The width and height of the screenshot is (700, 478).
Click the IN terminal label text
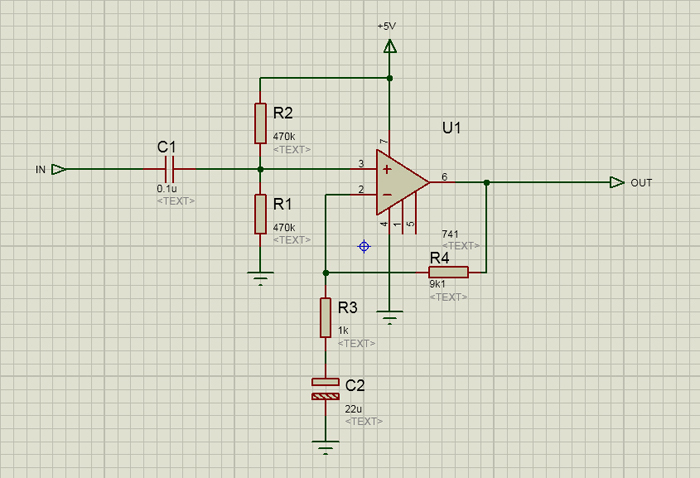40,170
